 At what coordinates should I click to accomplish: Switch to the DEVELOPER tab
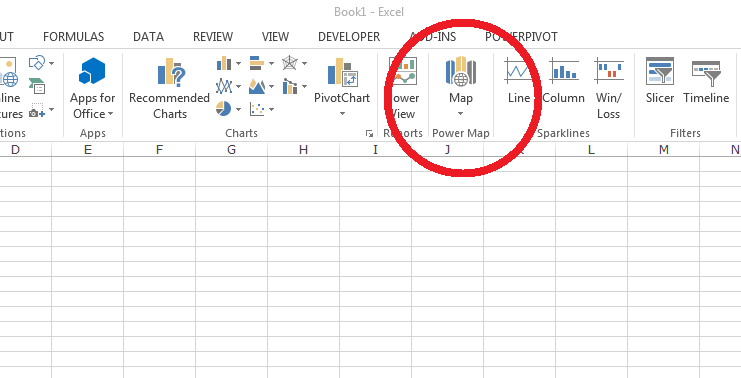tap(349, 37)
